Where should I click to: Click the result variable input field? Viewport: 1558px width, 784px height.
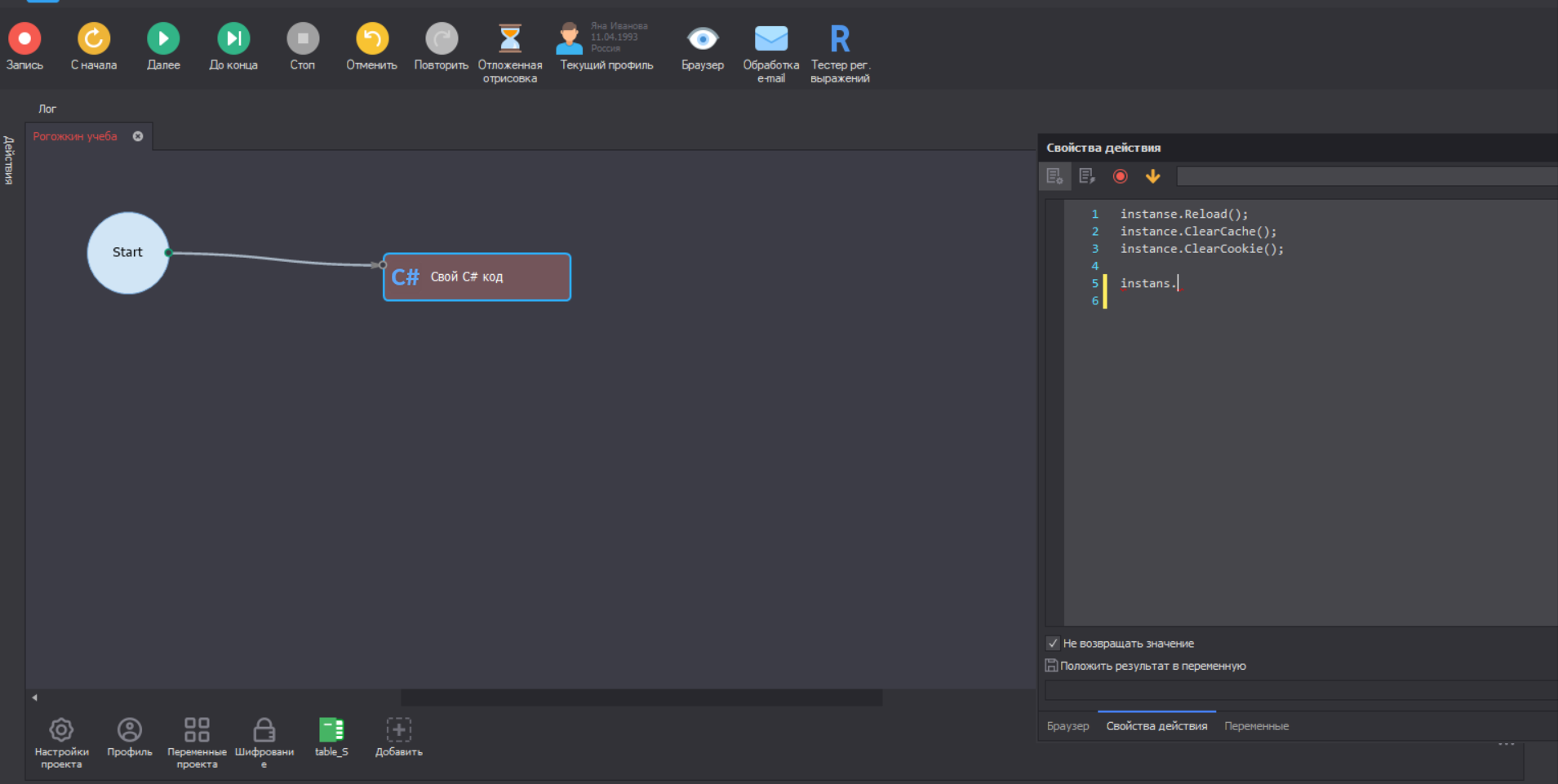click(1298, 690)
